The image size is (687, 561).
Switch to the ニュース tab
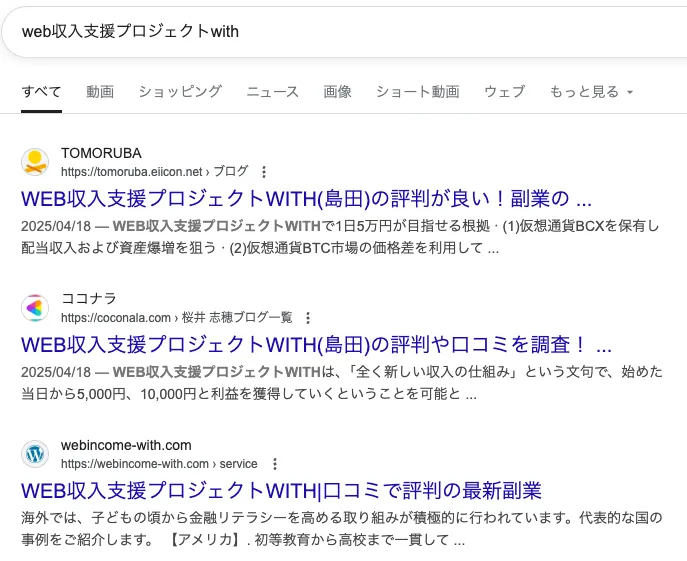pyautogui.click(x=273, y=92)
